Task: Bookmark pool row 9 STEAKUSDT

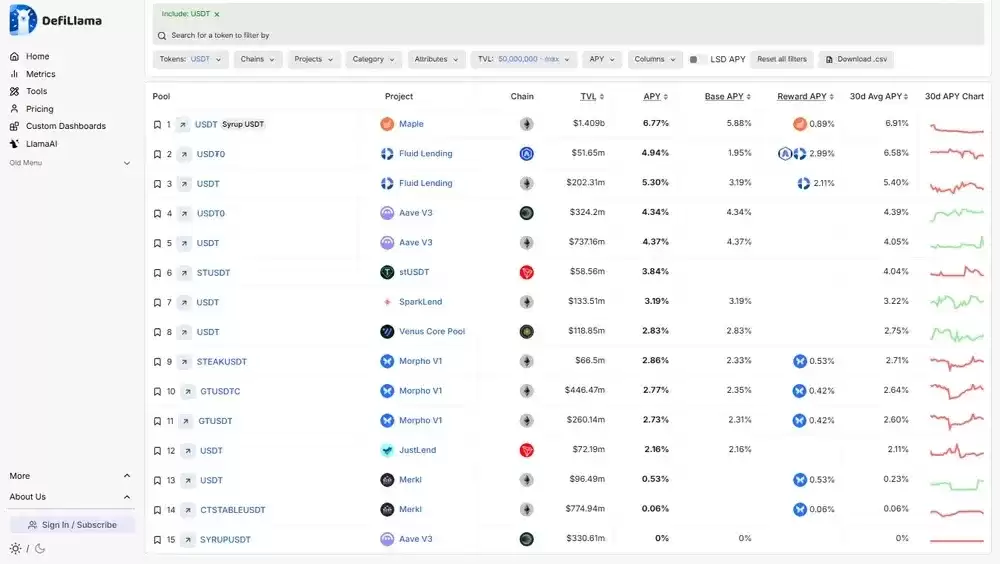Action: (157, 362)
